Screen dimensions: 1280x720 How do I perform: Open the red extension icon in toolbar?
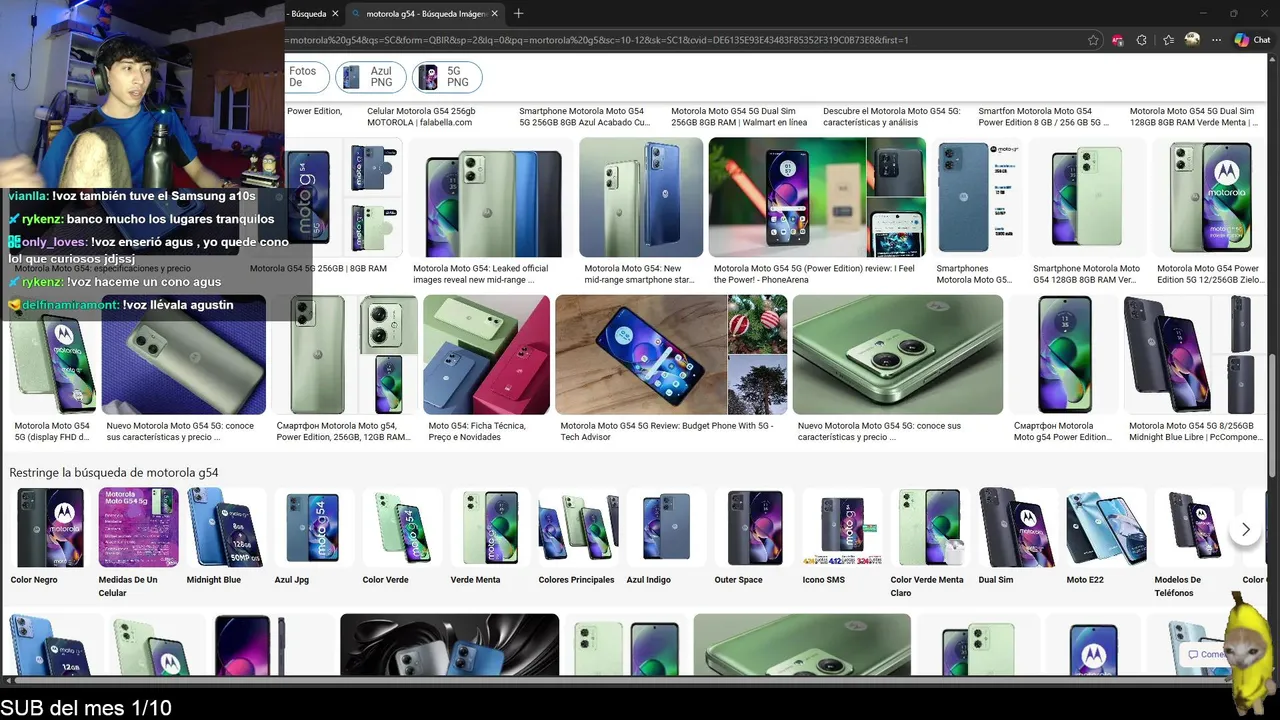coord(1118,40)
